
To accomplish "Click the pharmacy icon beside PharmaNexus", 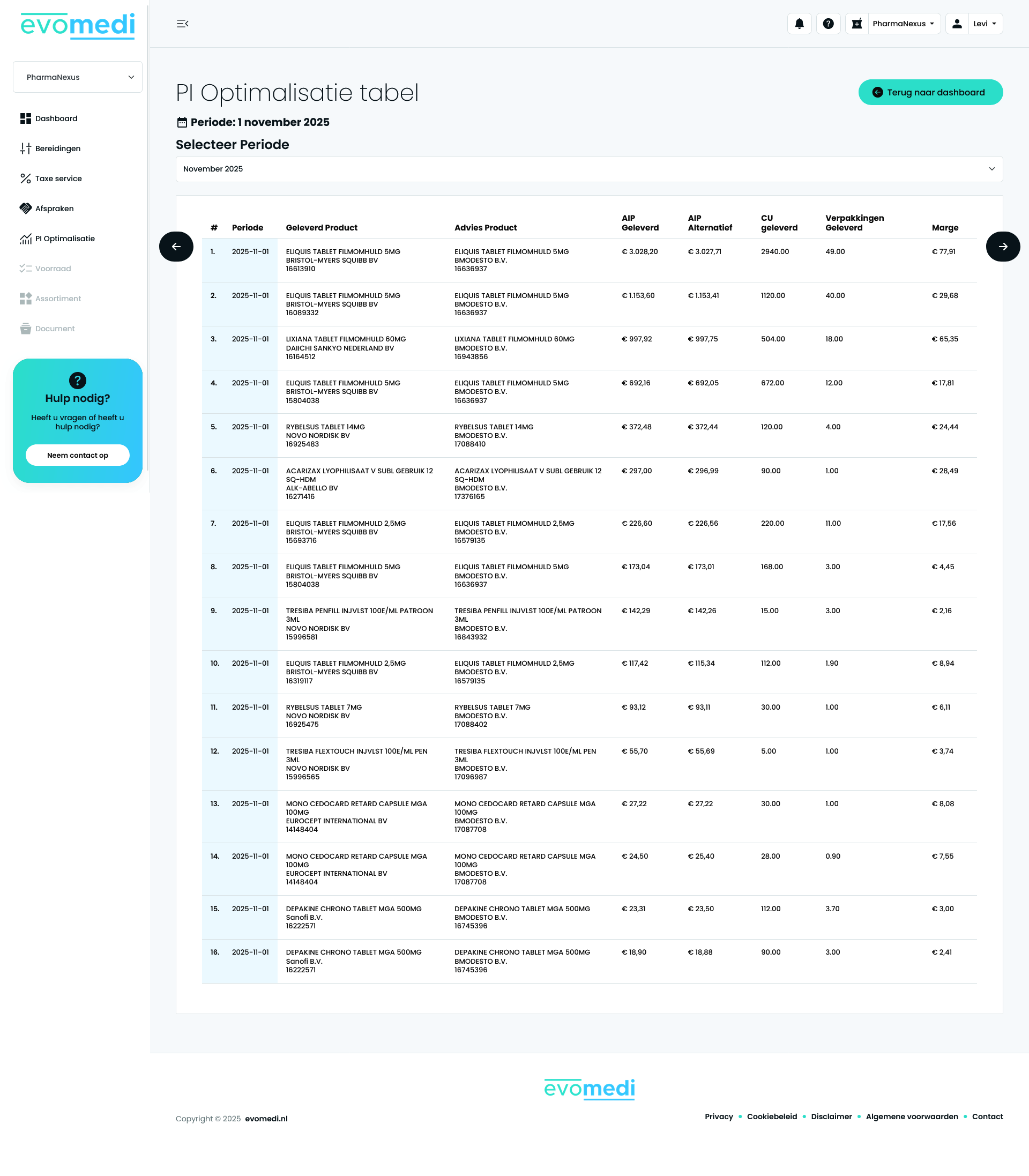I will [857, 24].
